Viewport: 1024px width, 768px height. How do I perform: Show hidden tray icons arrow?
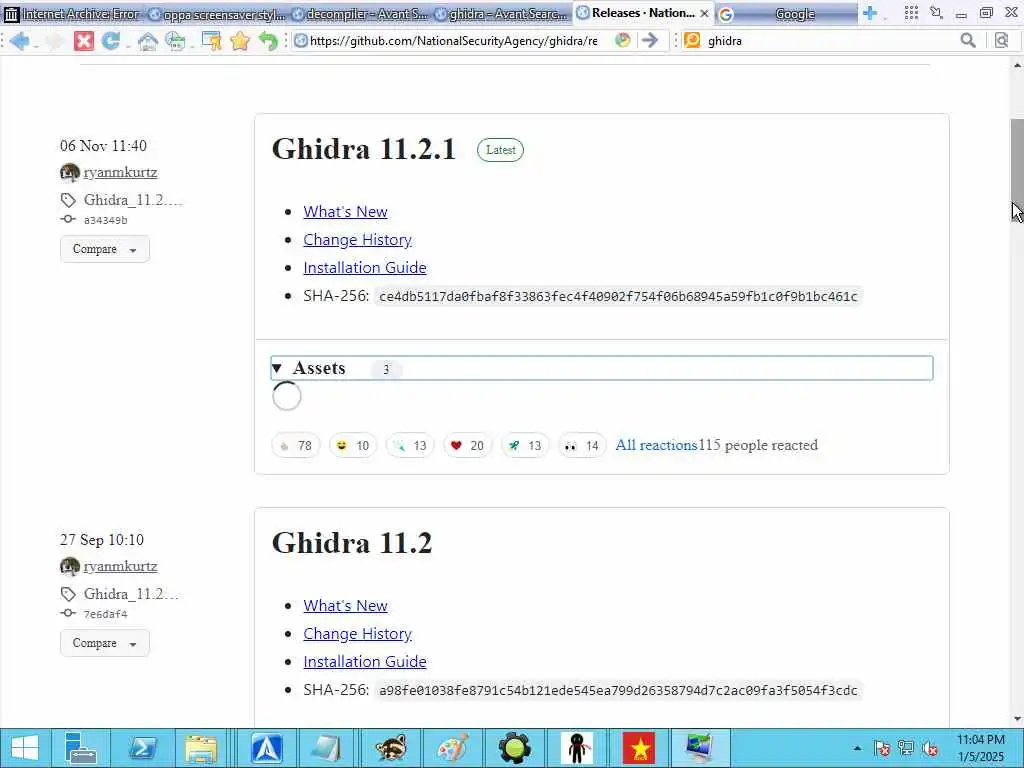pos(857,748)
